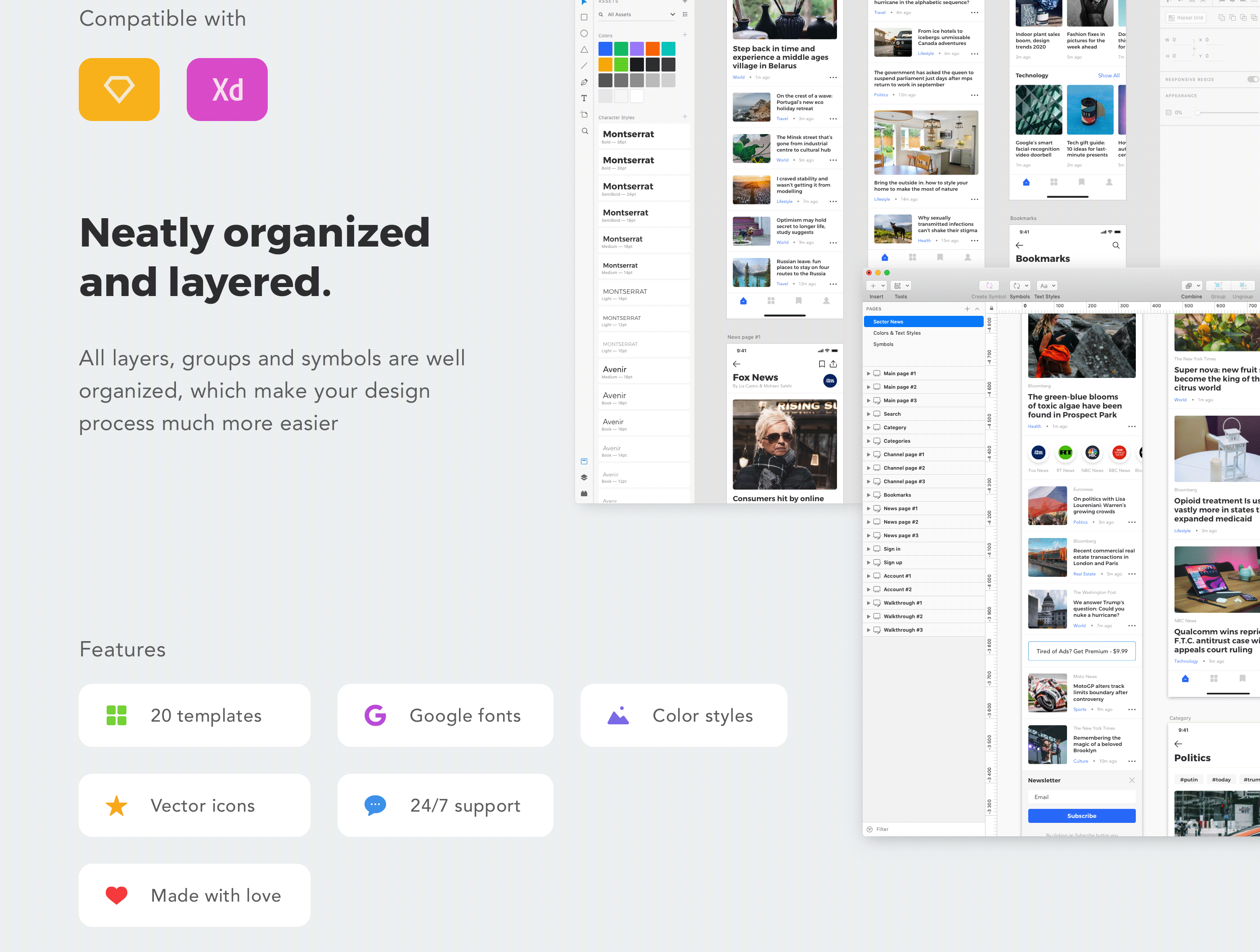Select the Colors & Text Styles page
This screenshot has height=952, width=1260.
pos(896,333)
